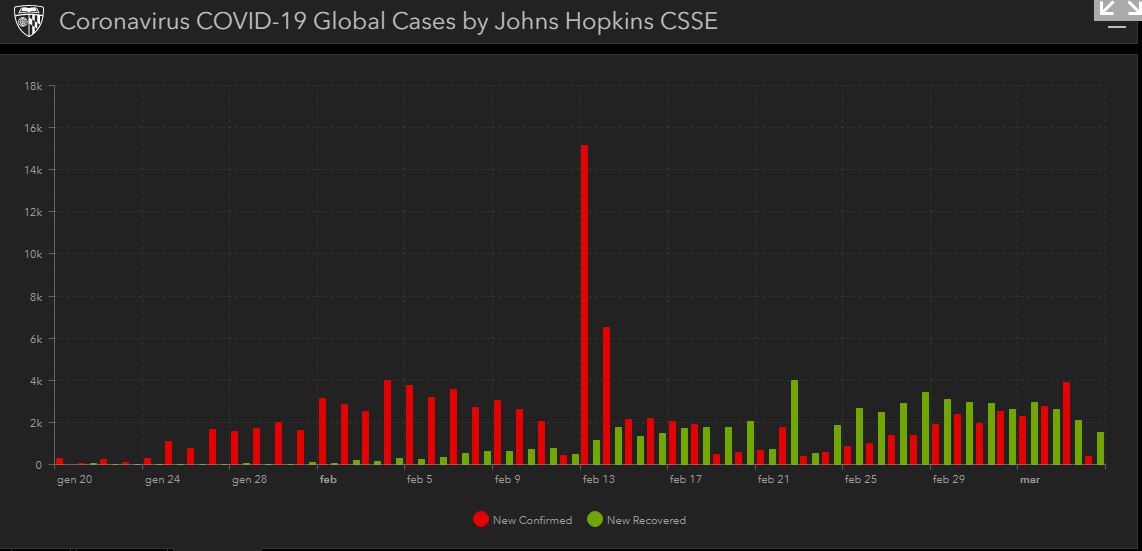Viewport: 1142px width, 551px height.
Task: Click the 18k y-axis label
Action: (34, 86)
